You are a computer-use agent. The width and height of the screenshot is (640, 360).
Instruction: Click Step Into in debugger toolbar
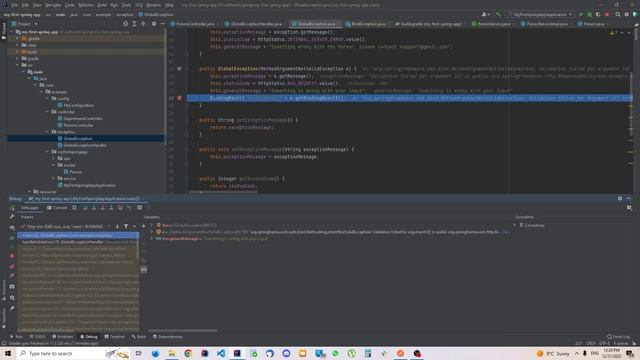[94, 208]
